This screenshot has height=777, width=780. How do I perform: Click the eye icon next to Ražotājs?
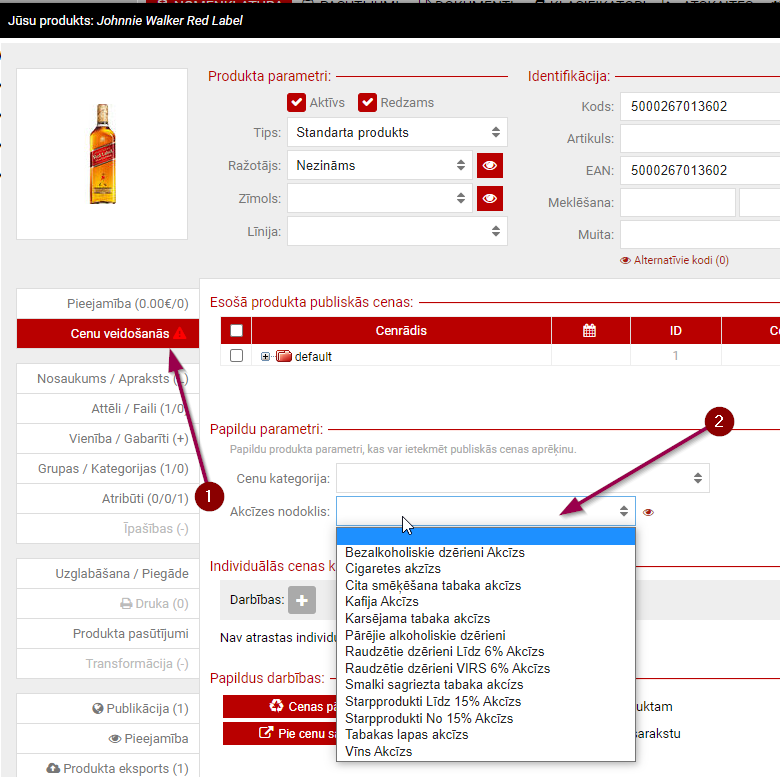coord(489,165)
